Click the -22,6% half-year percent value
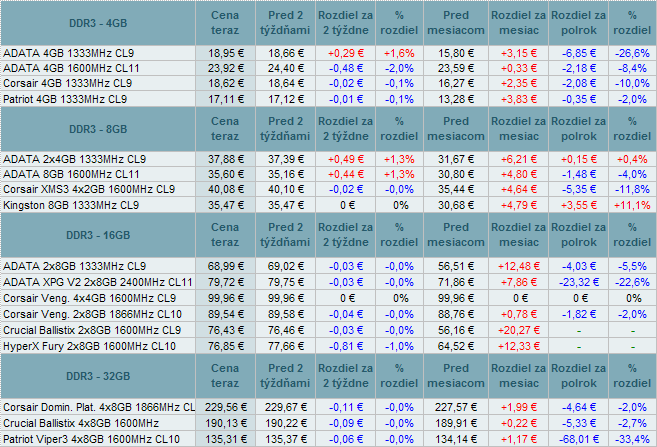Screen dimensions: 657x447 tap(632, 282)
